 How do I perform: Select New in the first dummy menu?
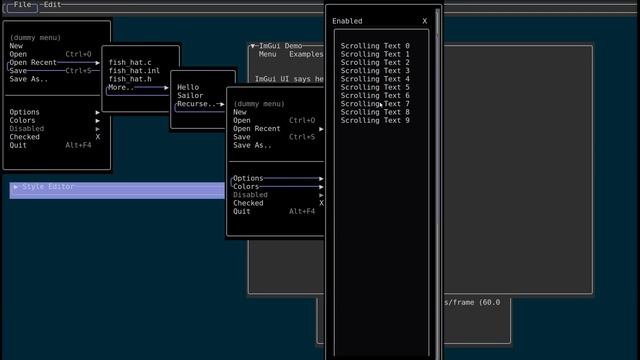pyautogui.click(x=55, y=46)
